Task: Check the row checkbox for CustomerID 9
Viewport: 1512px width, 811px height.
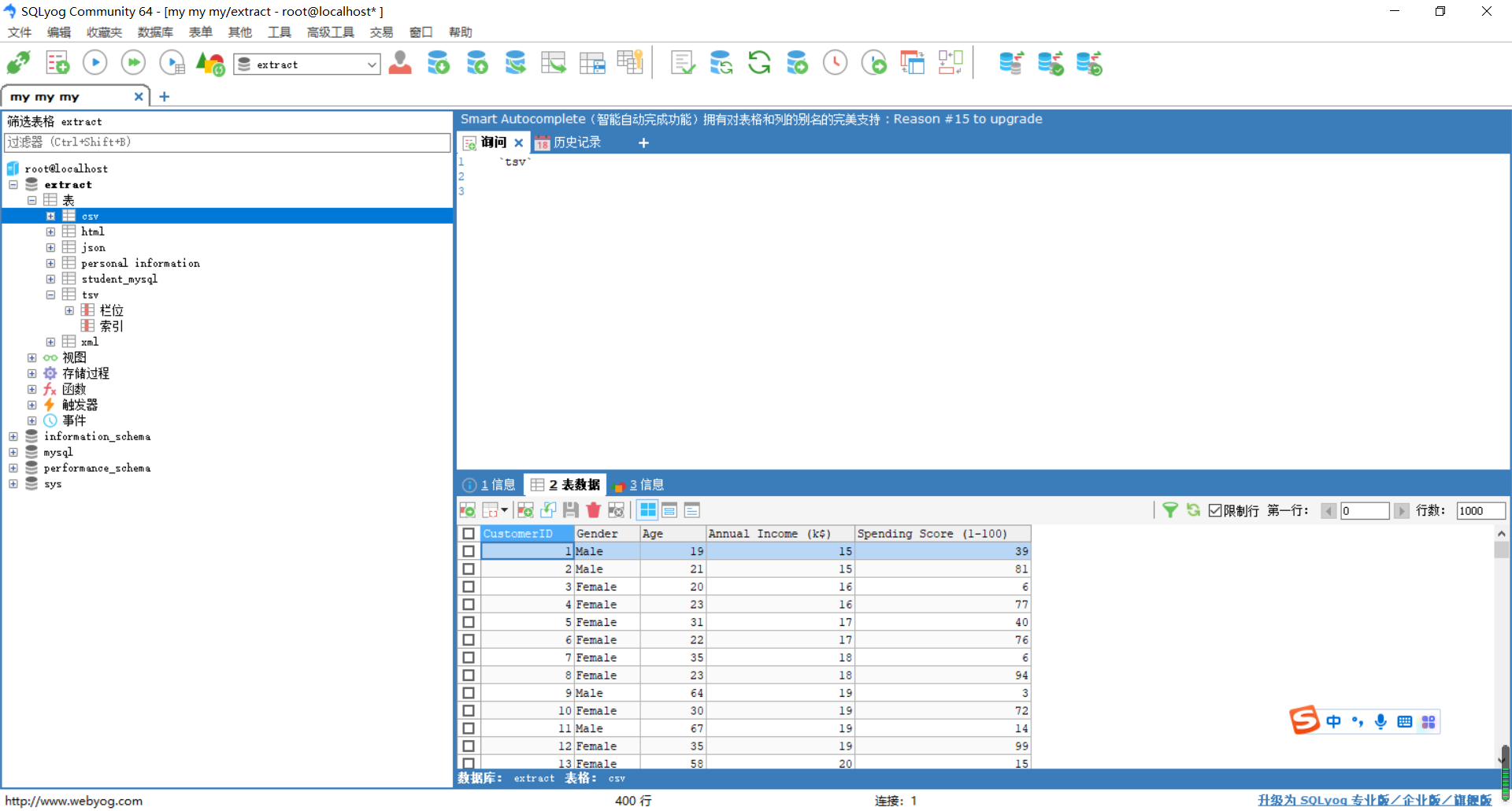Action: 469,693
